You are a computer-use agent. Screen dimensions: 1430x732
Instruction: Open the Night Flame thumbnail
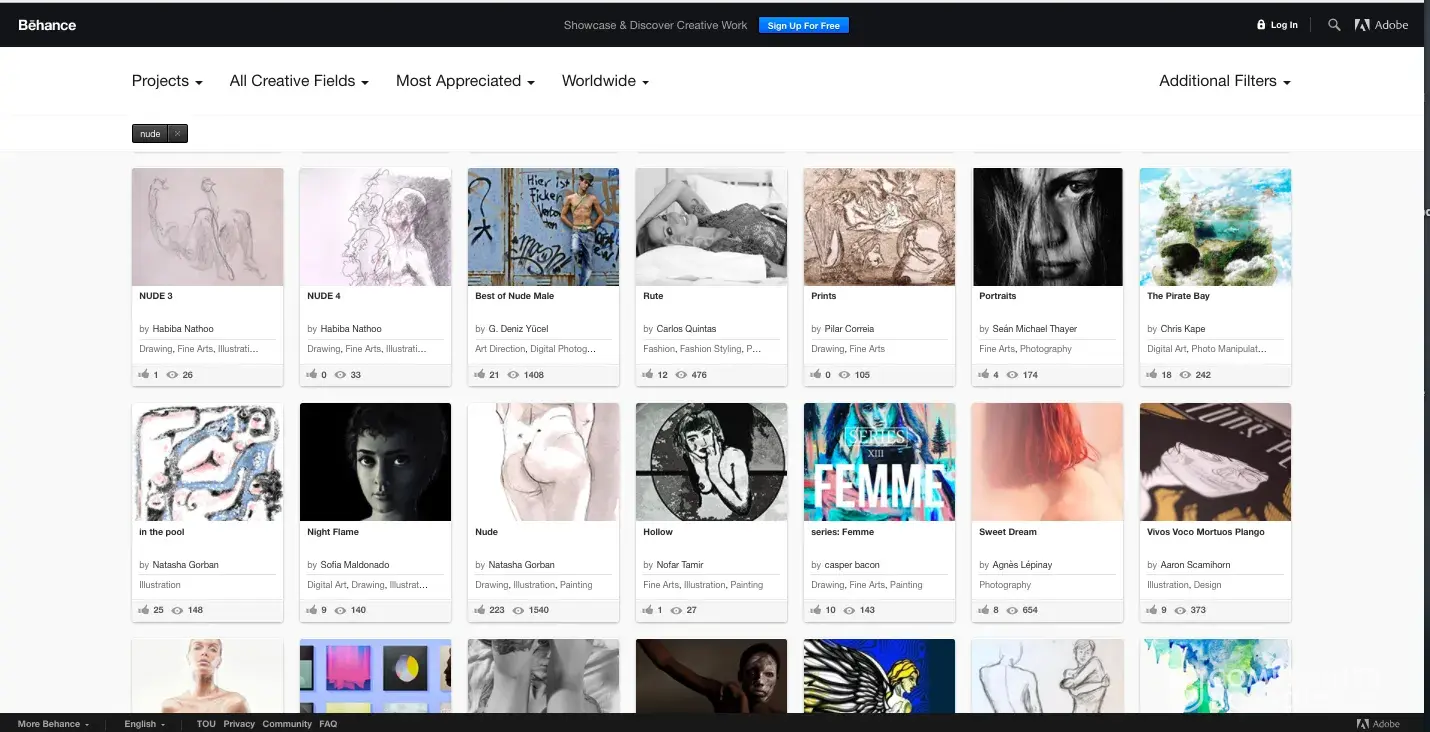click(376, 462)
